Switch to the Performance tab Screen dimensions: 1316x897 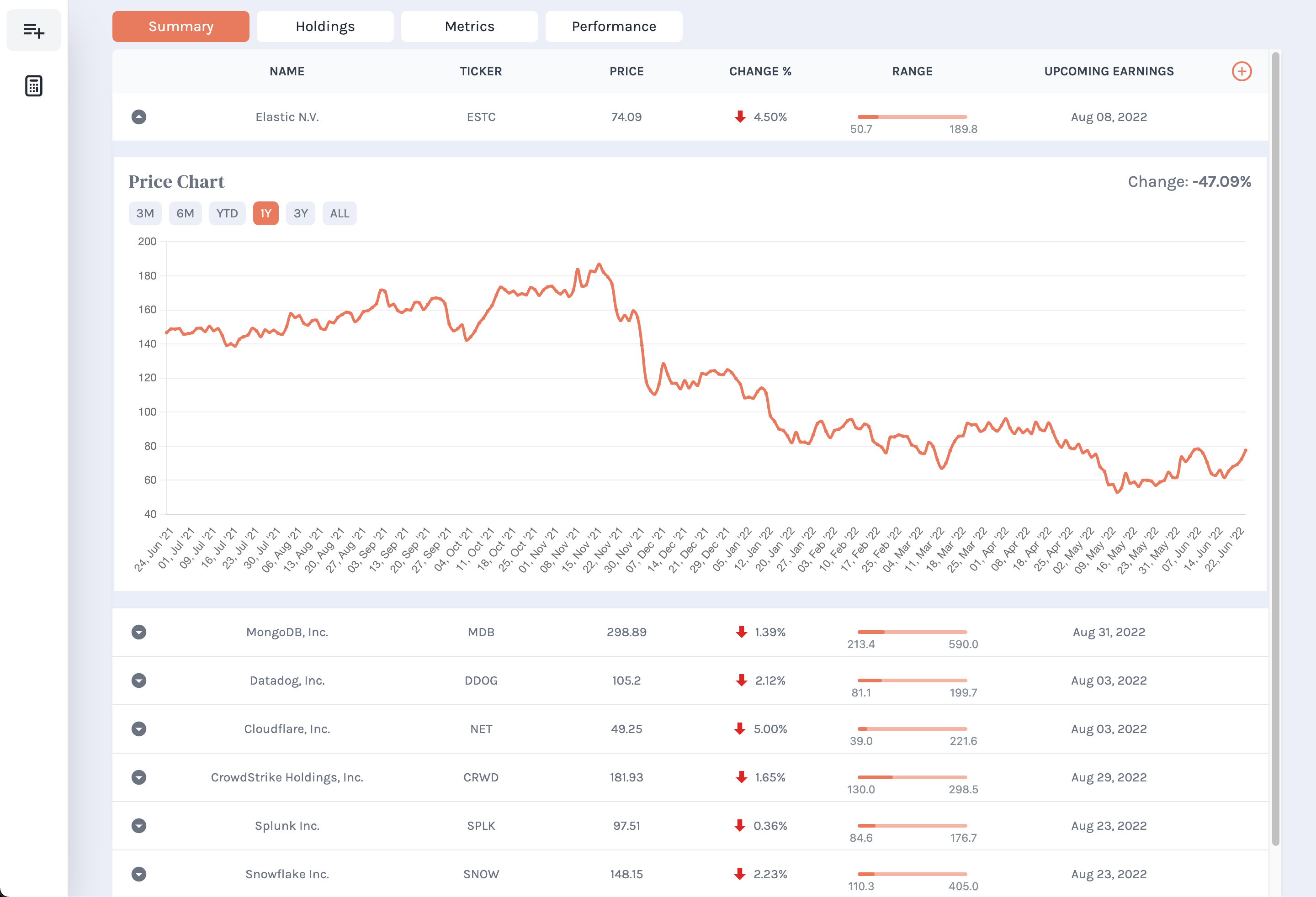coord(614,26)
